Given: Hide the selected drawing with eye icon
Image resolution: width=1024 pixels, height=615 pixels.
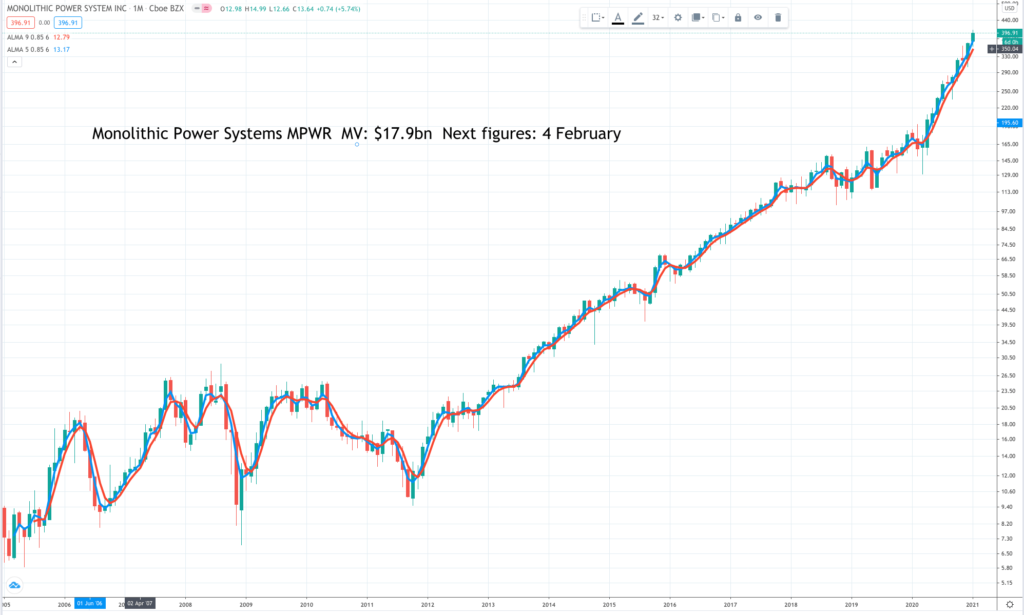Looking at the screenshot, I should 758,18.
